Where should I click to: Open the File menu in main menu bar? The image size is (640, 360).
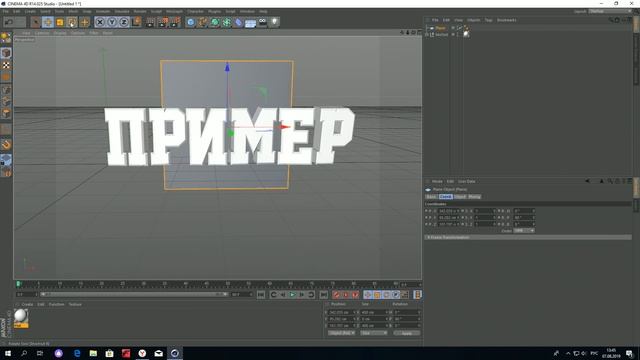[x=6, y=11]
